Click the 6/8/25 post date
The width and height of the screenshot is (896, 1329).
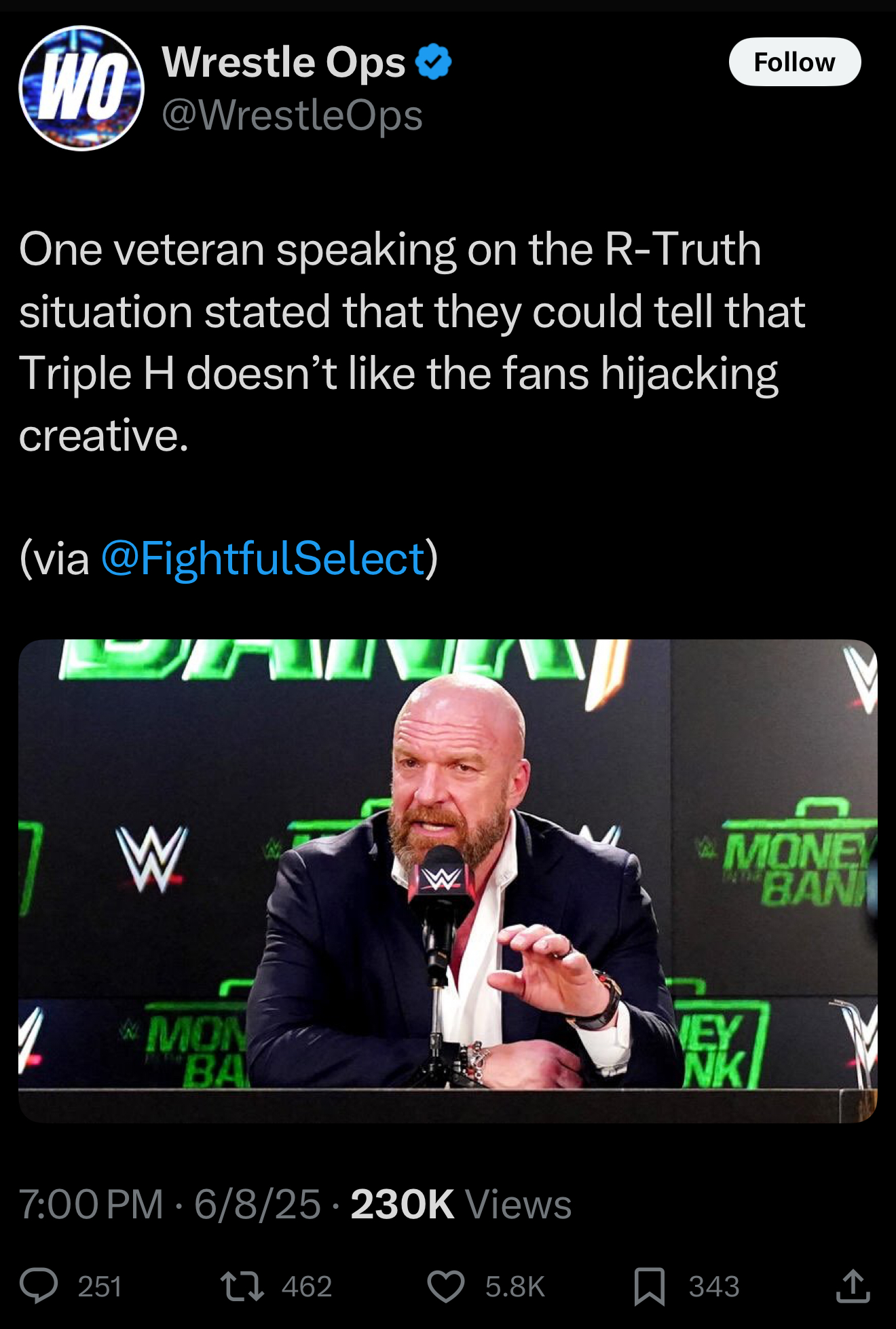coord(257,1205)
